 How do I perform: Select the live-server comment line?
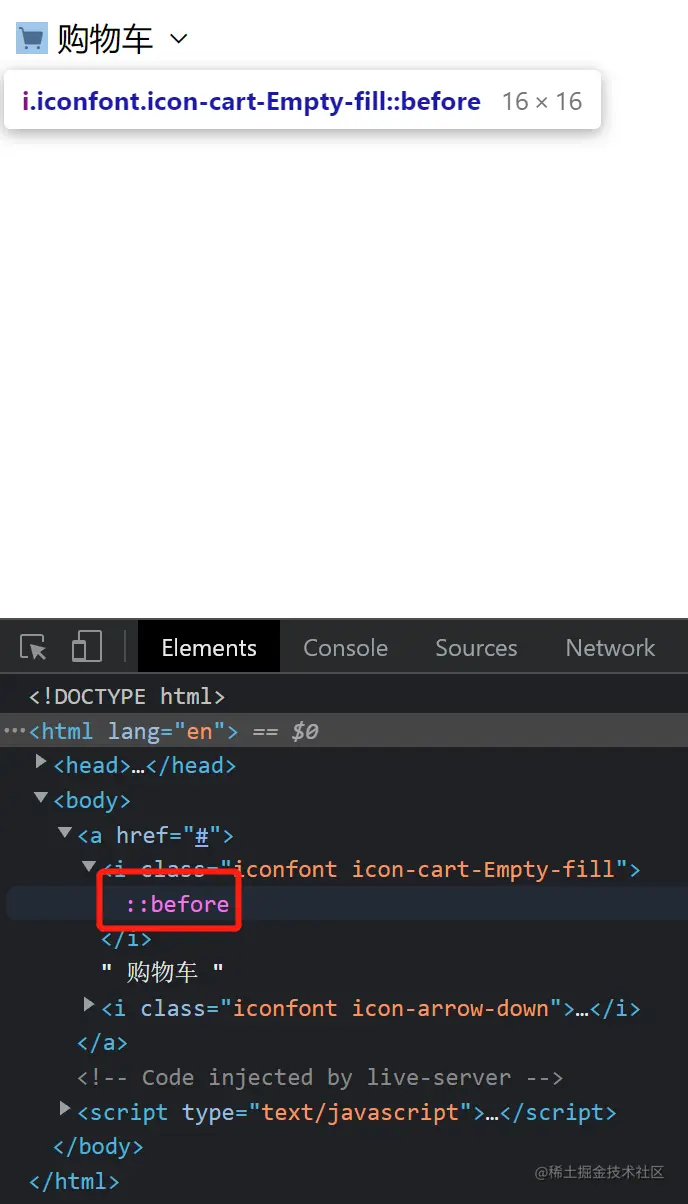pos(320,1077)
